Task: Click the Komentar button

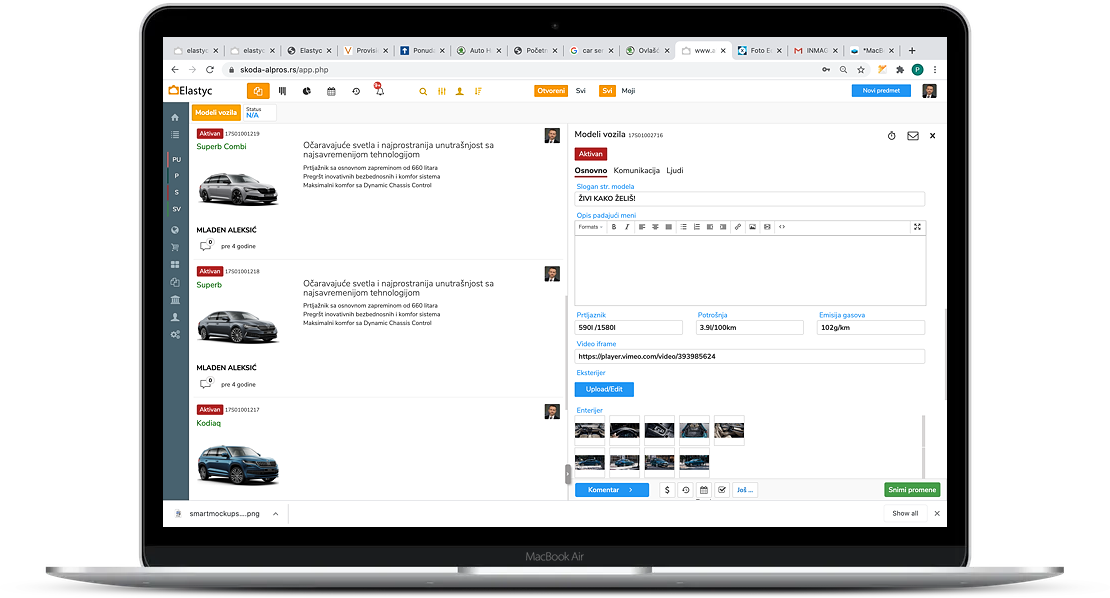Action: tap(612, 490)
